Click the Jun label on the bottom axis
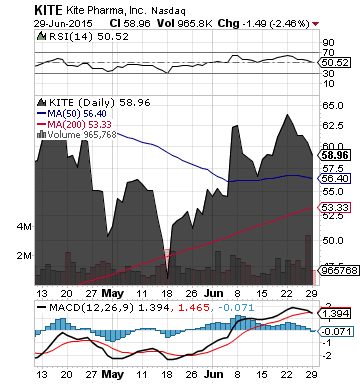The width and height of the screenshot is (360, 384). pyautogui.click(x=213, y=374)
